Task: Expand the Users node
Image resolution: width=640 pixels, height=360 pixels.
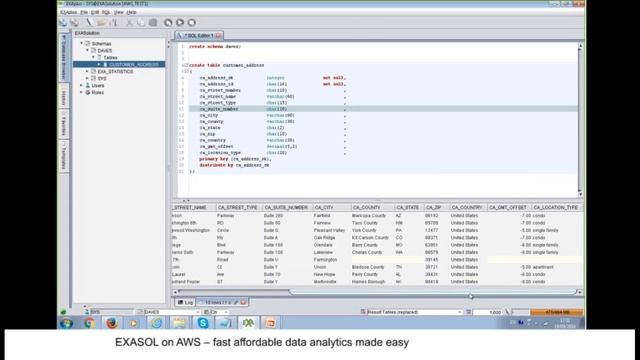Action: click(81, 85)
